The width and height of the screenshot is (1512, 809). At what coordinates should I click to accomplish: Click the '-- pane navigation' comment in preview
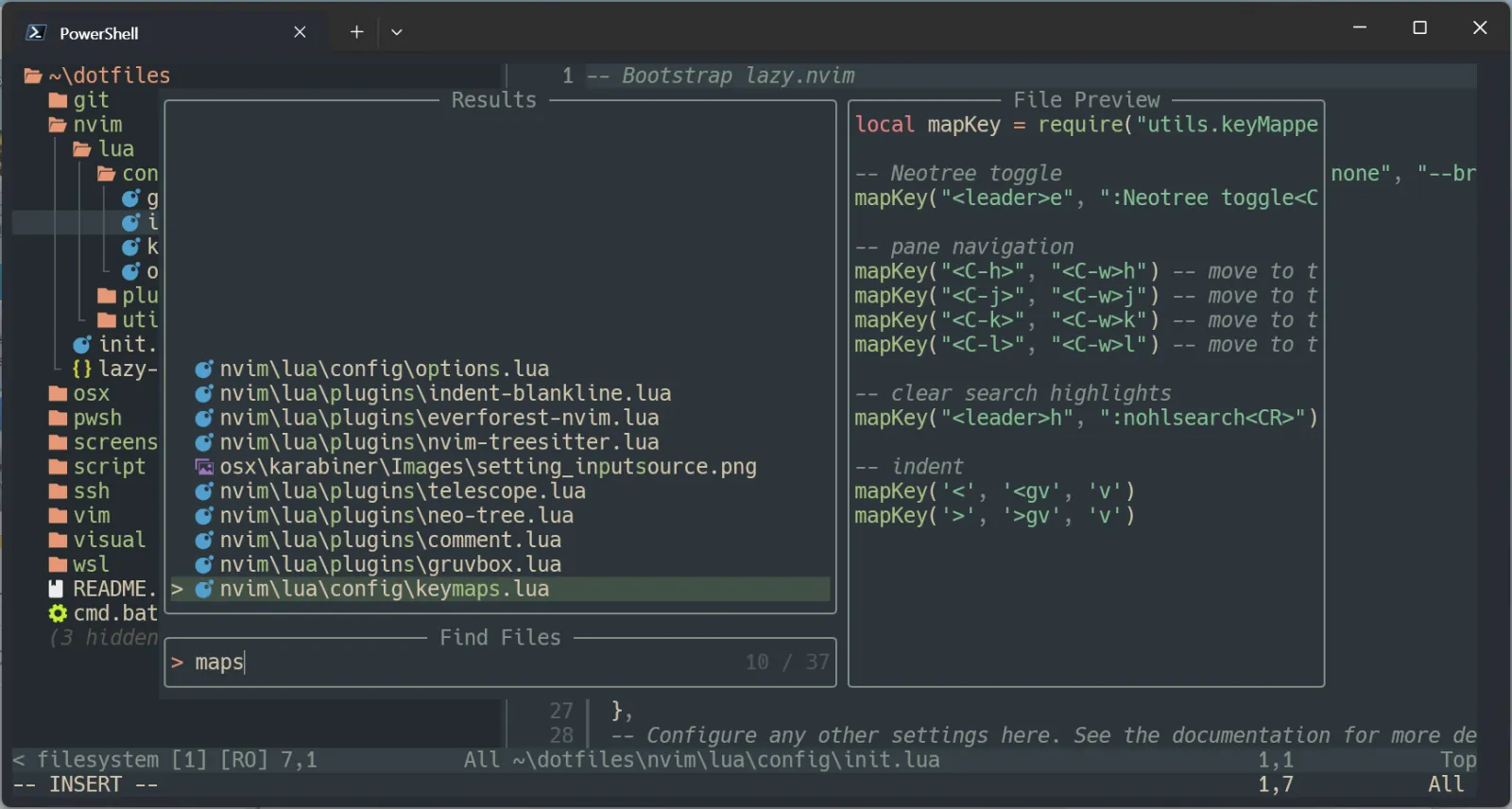pos(964,248)
